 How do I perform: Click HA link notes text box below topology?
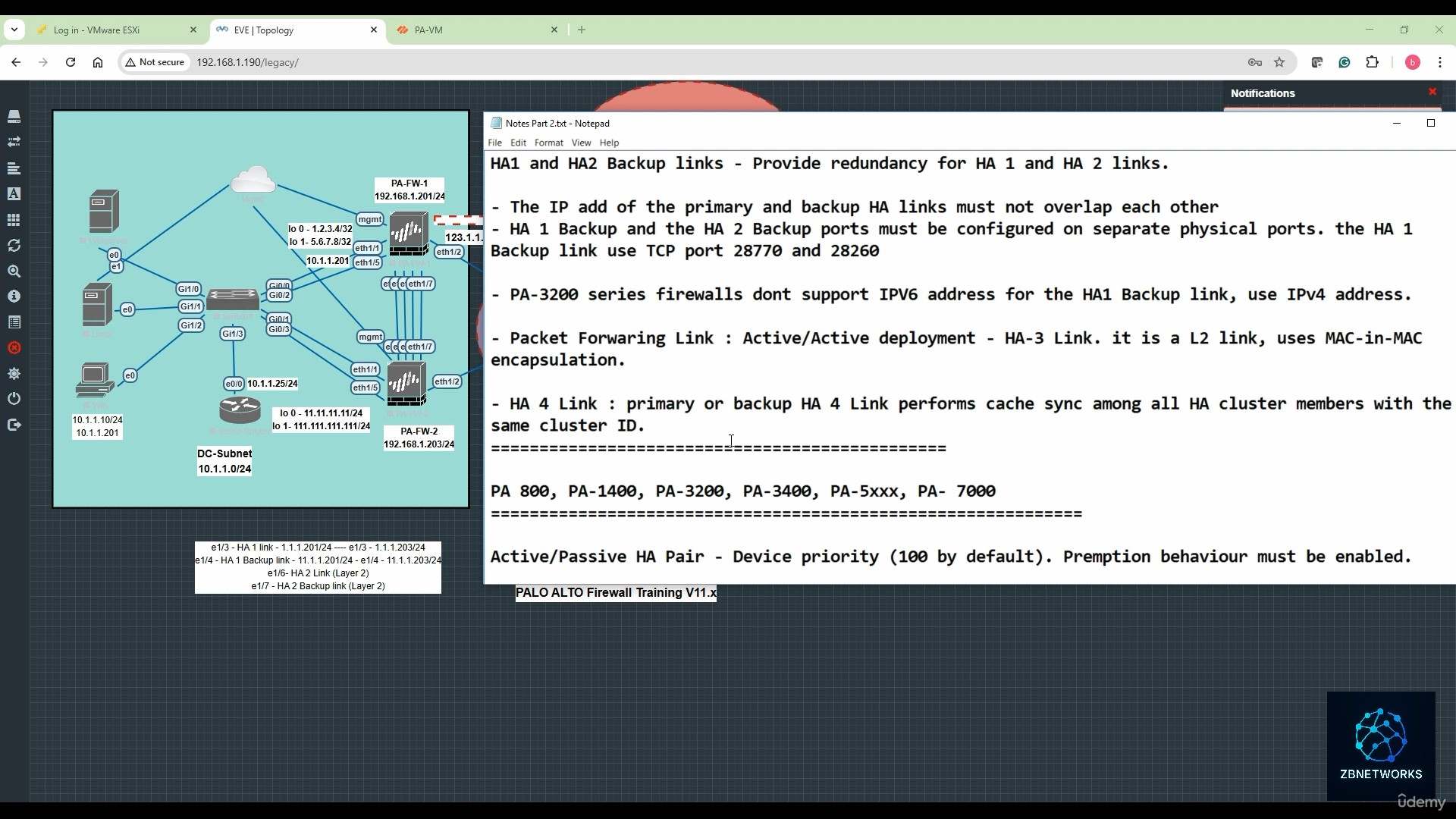pyautogui.click(x=318, y=567)
